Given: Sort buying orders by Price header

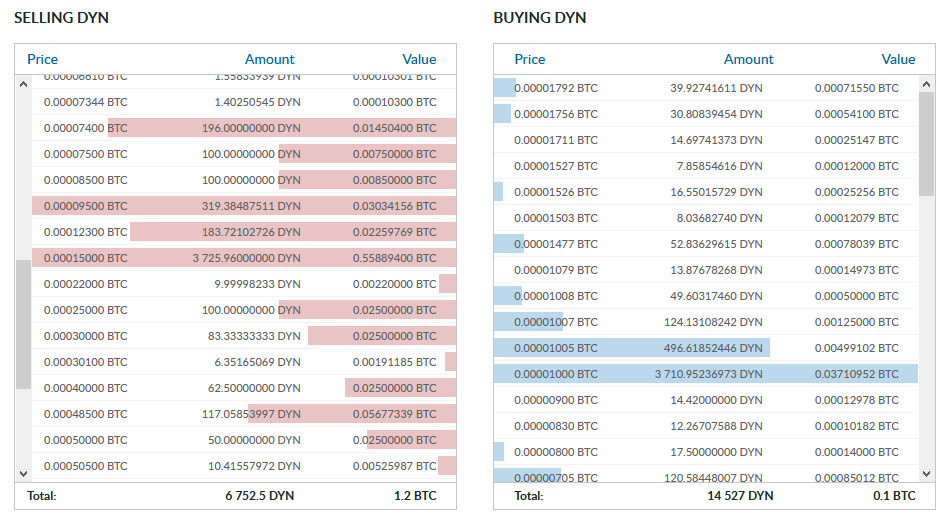Looking at the screenshot, I should 529,59.
